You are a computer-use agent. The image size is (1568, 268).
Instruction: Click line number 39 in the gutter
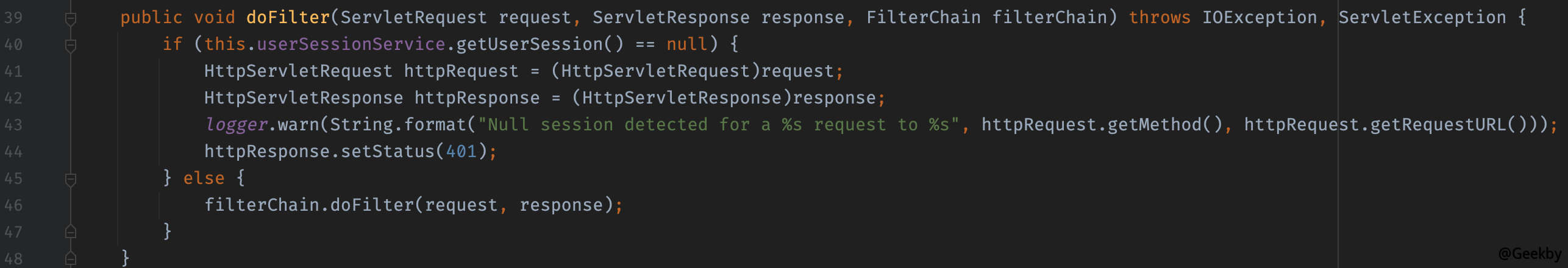coord(13,18)
